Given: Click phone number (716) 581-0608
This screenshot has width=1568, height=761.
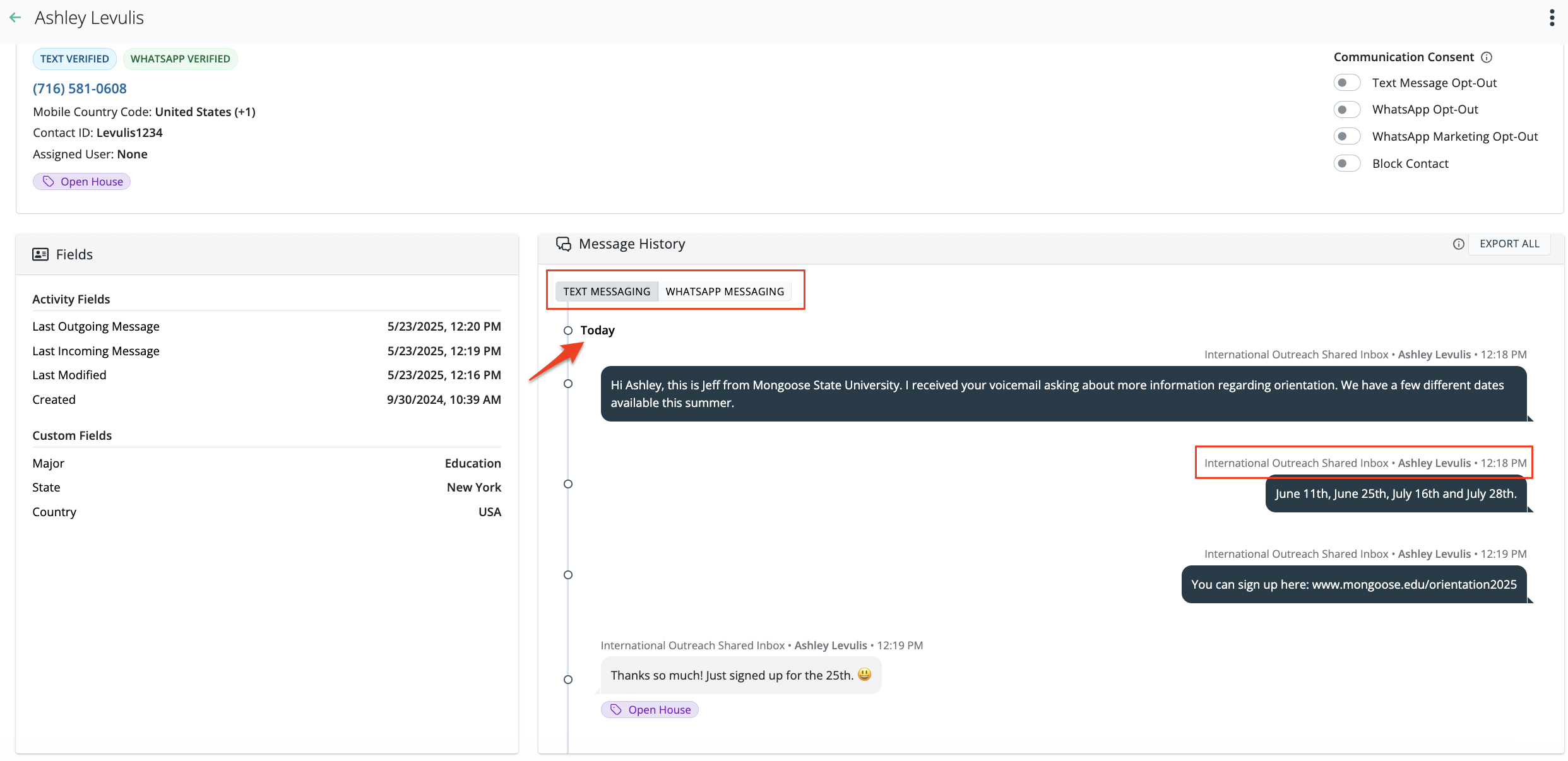Looking at the screenshot, I should pyautogui.click(x=80, y=88).
